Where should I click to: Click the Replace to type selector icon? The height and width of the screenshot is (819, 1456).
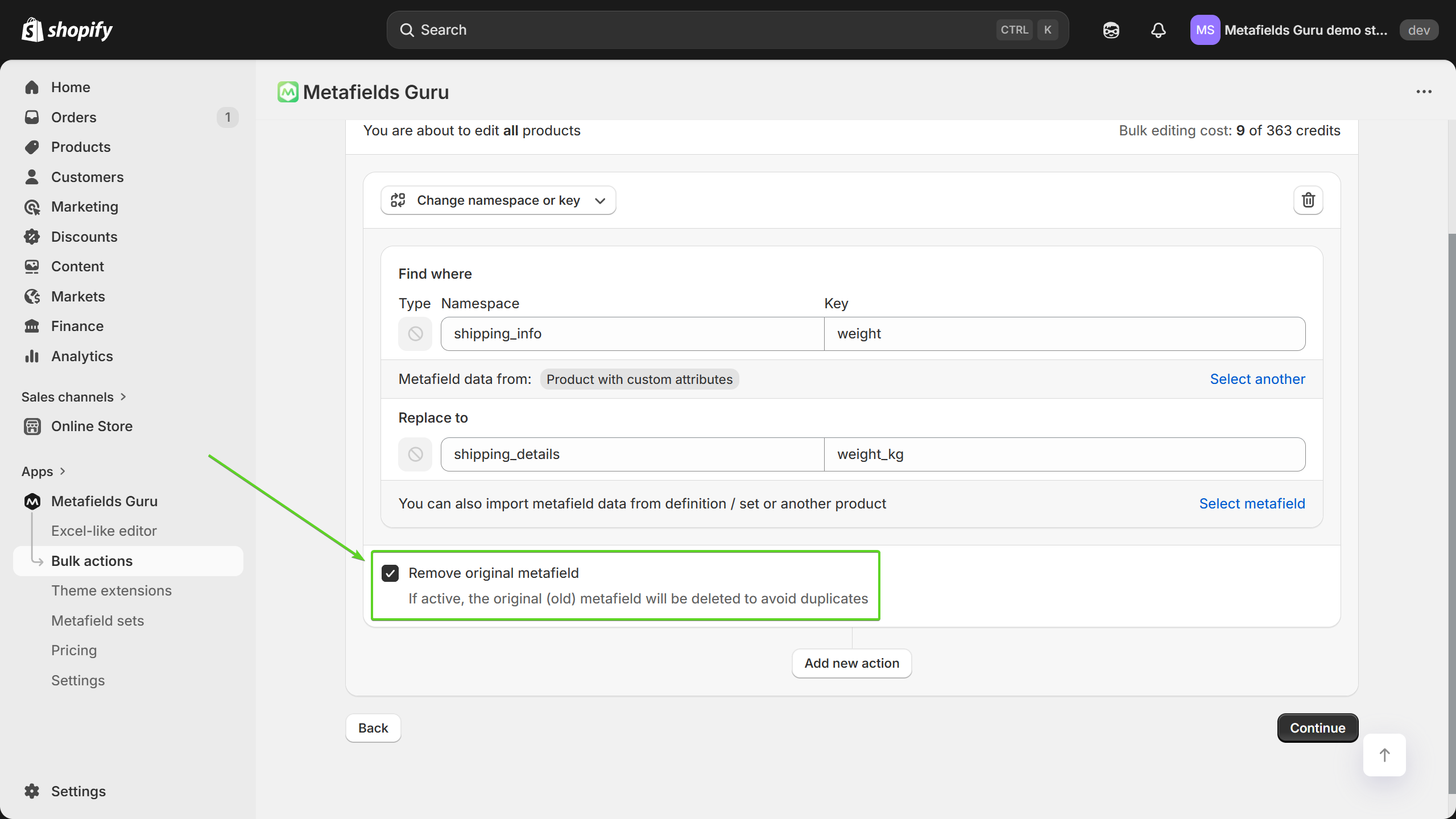coord(415,454)
